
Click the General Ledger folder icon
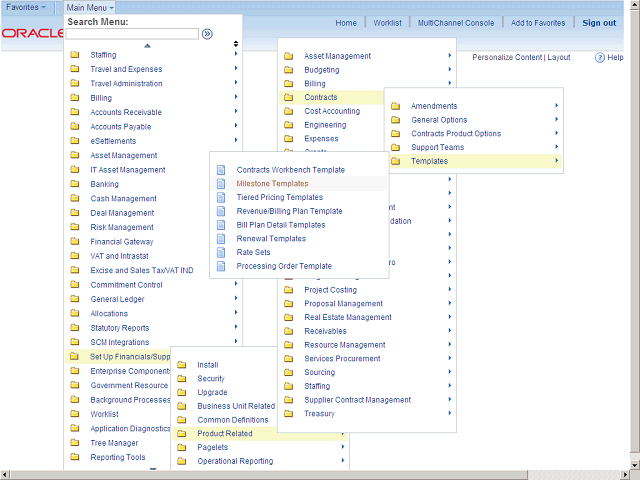point(74,299)
